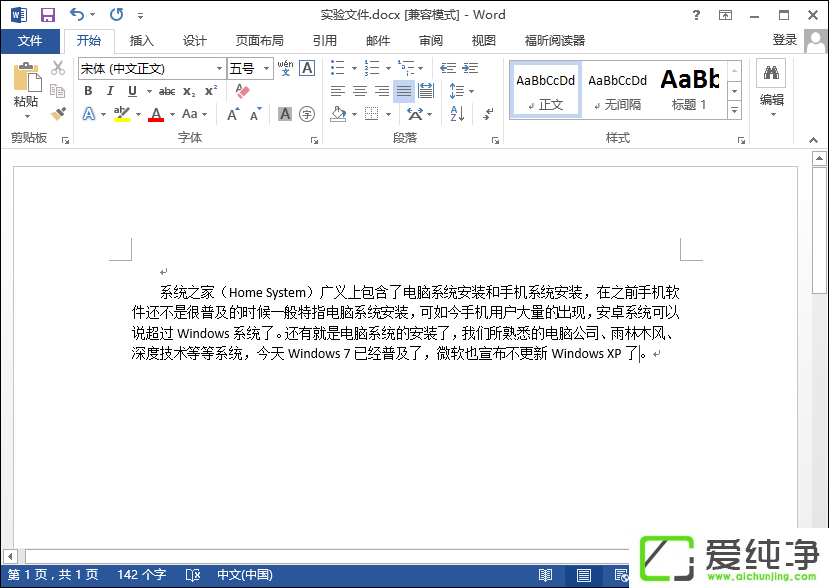Click the 142 个字 word count in status bar
This screenshot has width=829, height=588.
pyautogui.click(x=142, y=575)
